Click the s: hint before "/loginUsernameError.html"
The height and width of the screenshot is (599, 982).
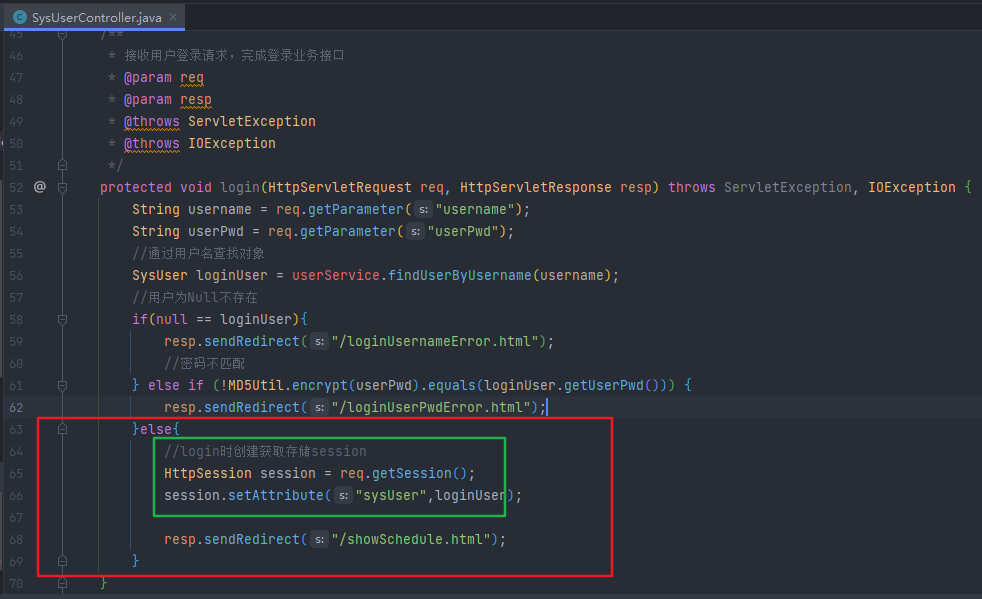coord(319,341)
